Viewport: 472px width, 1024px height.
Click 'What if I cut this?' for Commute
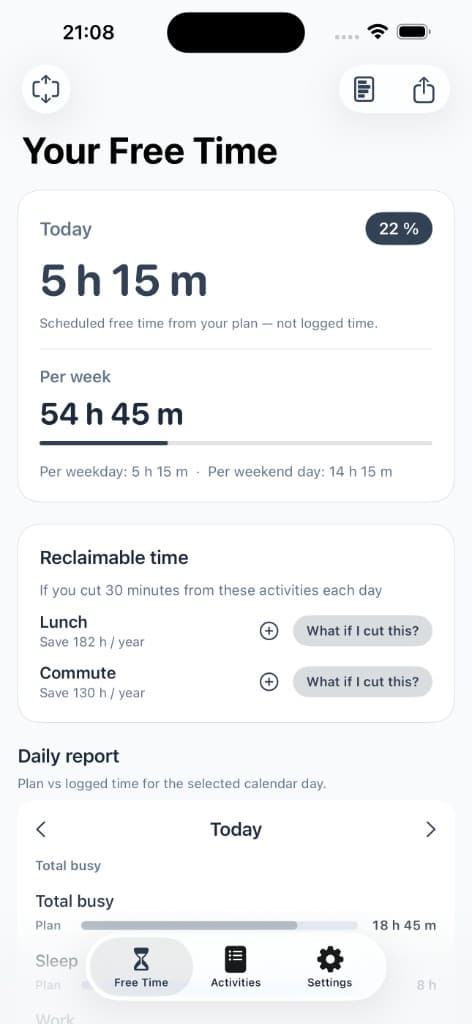coord(362,682)
